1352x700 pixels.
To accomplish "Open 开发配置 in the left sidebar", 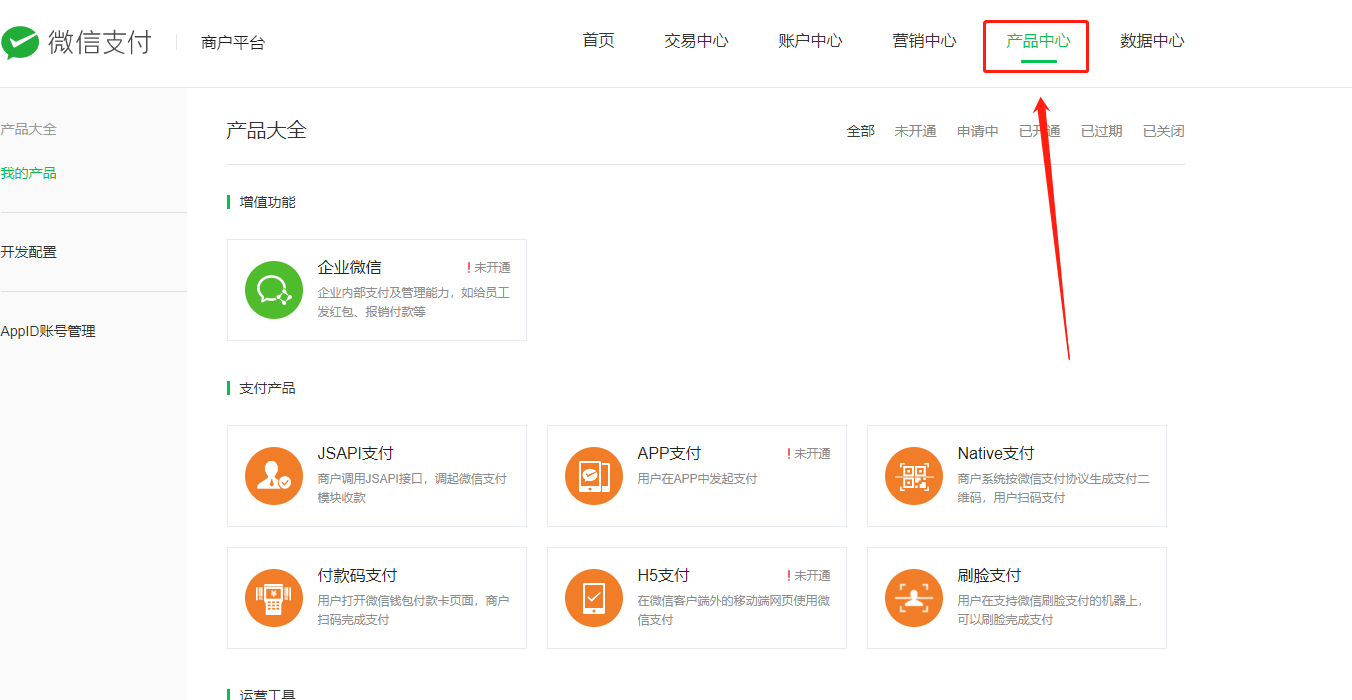I will coord(28,252).
